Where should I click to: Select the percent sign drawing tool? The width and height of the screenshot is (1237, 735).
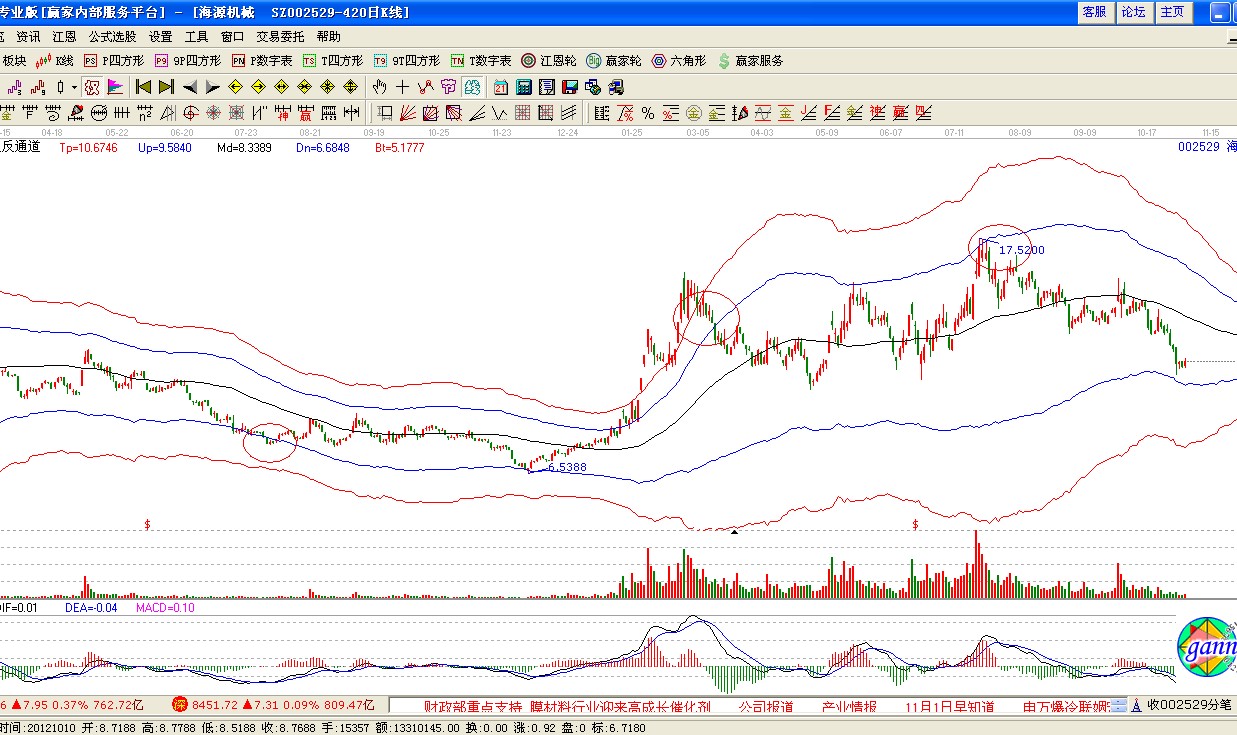pyautogui.click(x=648, y=113)
